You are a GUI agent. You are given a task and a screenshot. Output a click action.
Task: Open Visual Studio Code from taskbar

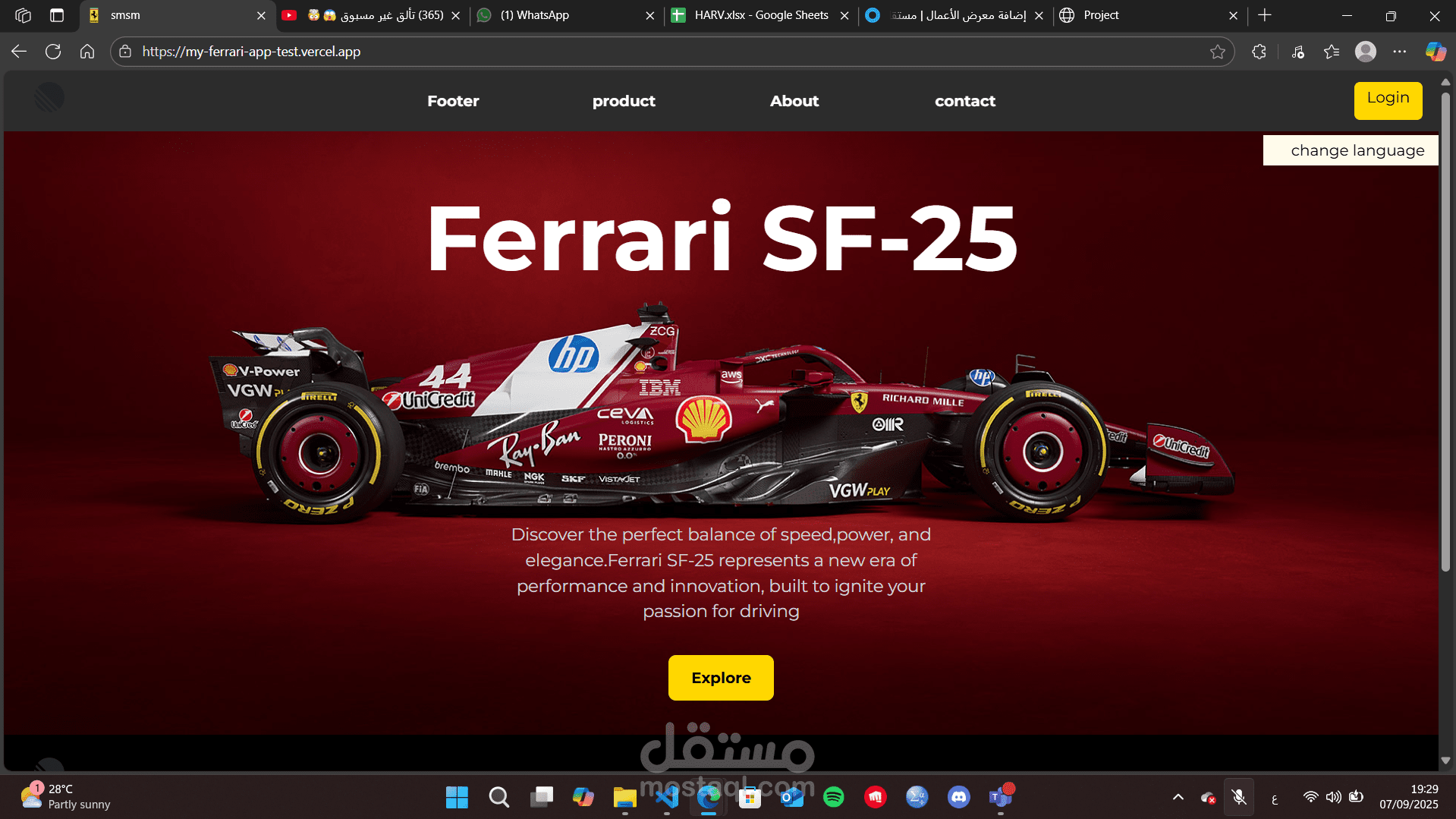point(667,797)
